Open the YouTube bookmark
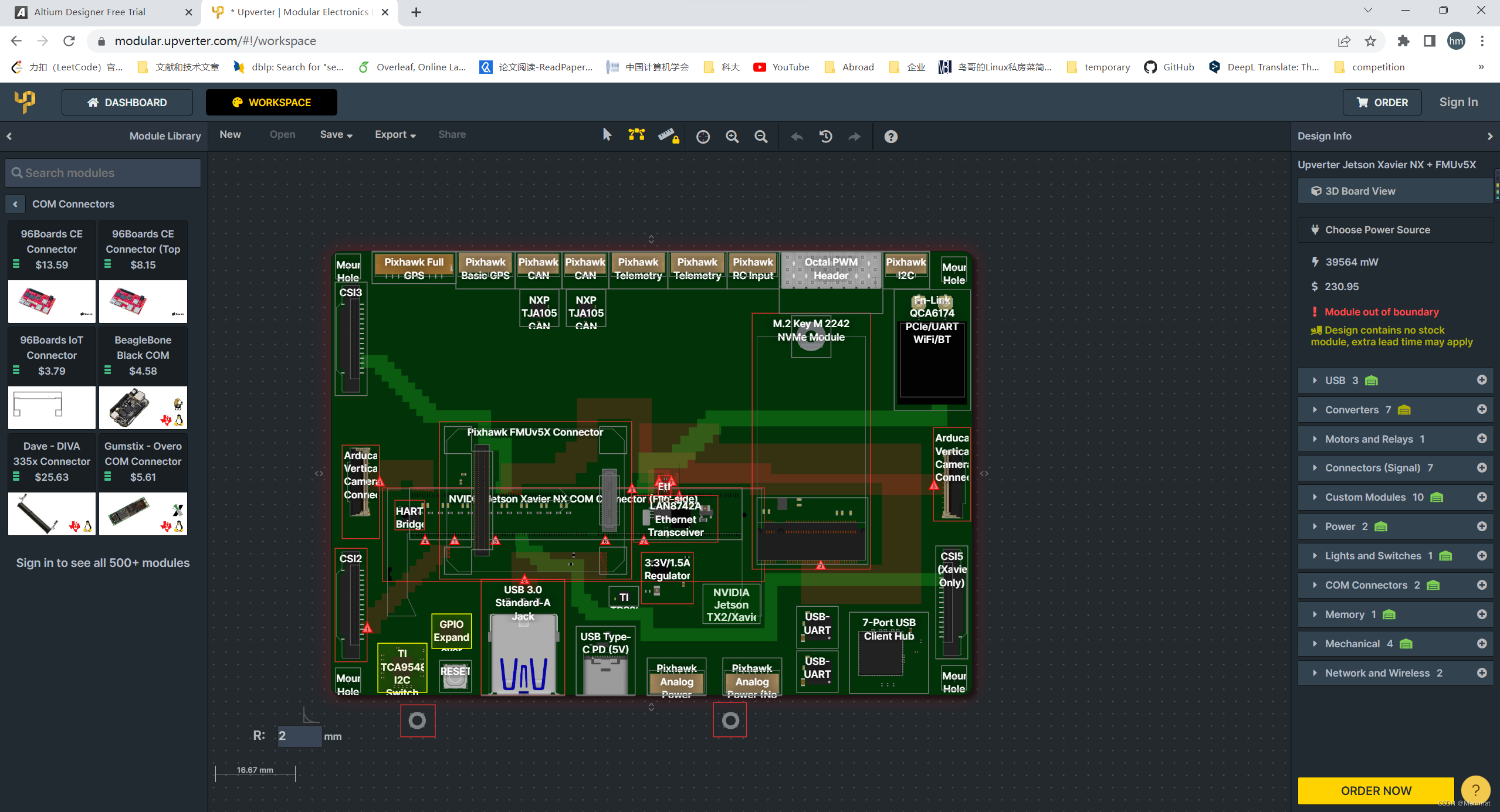This screenshot has width=1500, height=812. [x=781, y=67]
